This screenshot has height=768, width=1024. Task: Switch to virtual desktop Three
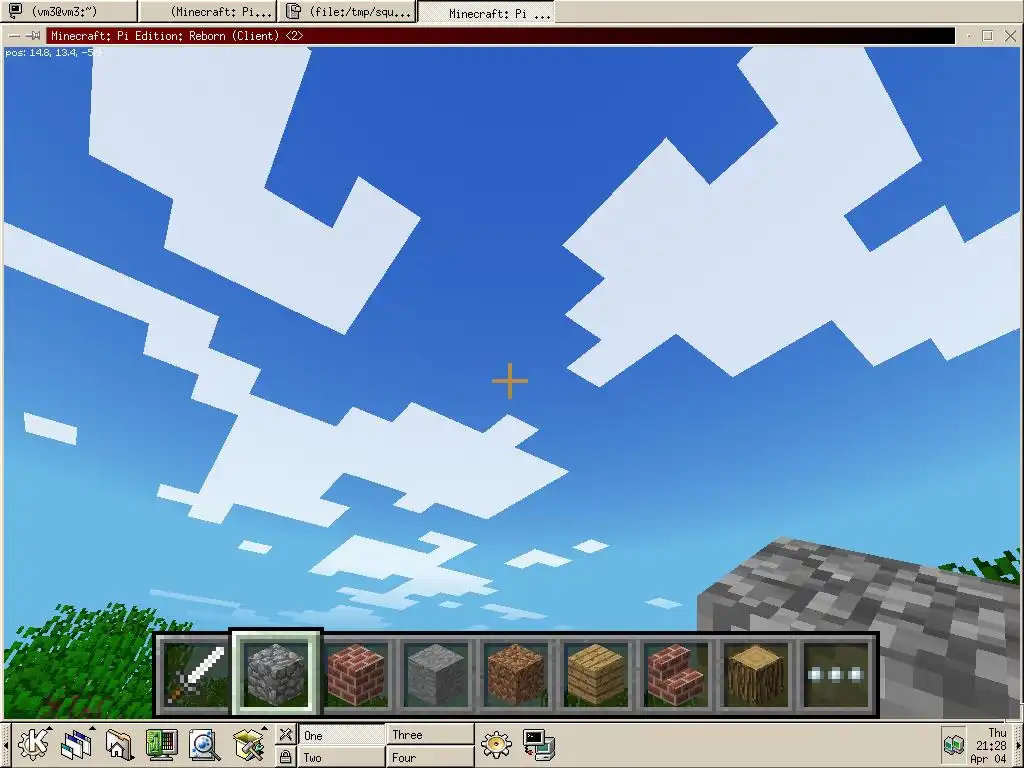430,735
